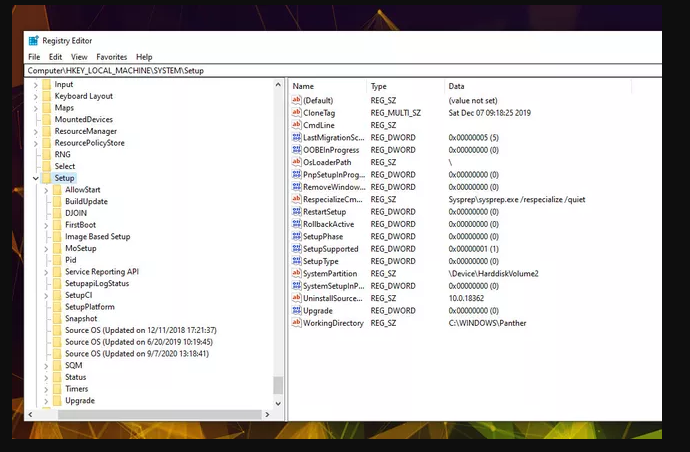The height and width of the screenshot is (452, 690).
Task: Expand the AllowStart subkey
Action: 46,190
